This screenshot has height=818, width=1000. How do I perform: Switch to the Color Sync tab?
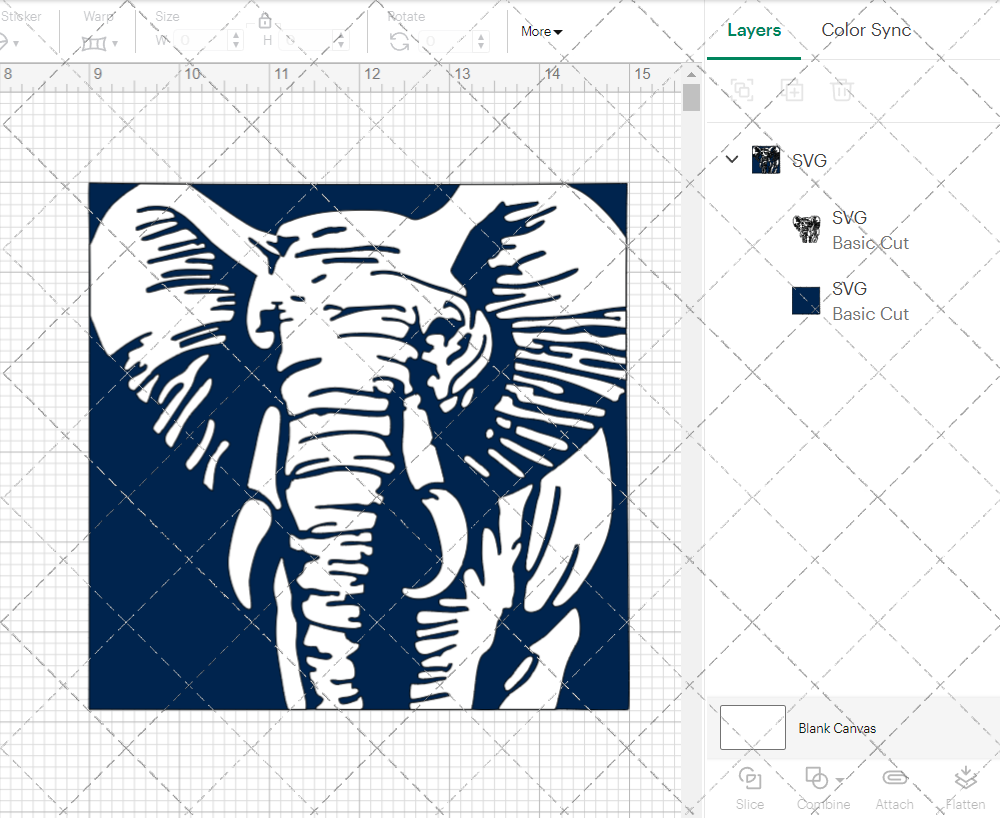pos(866,30)
